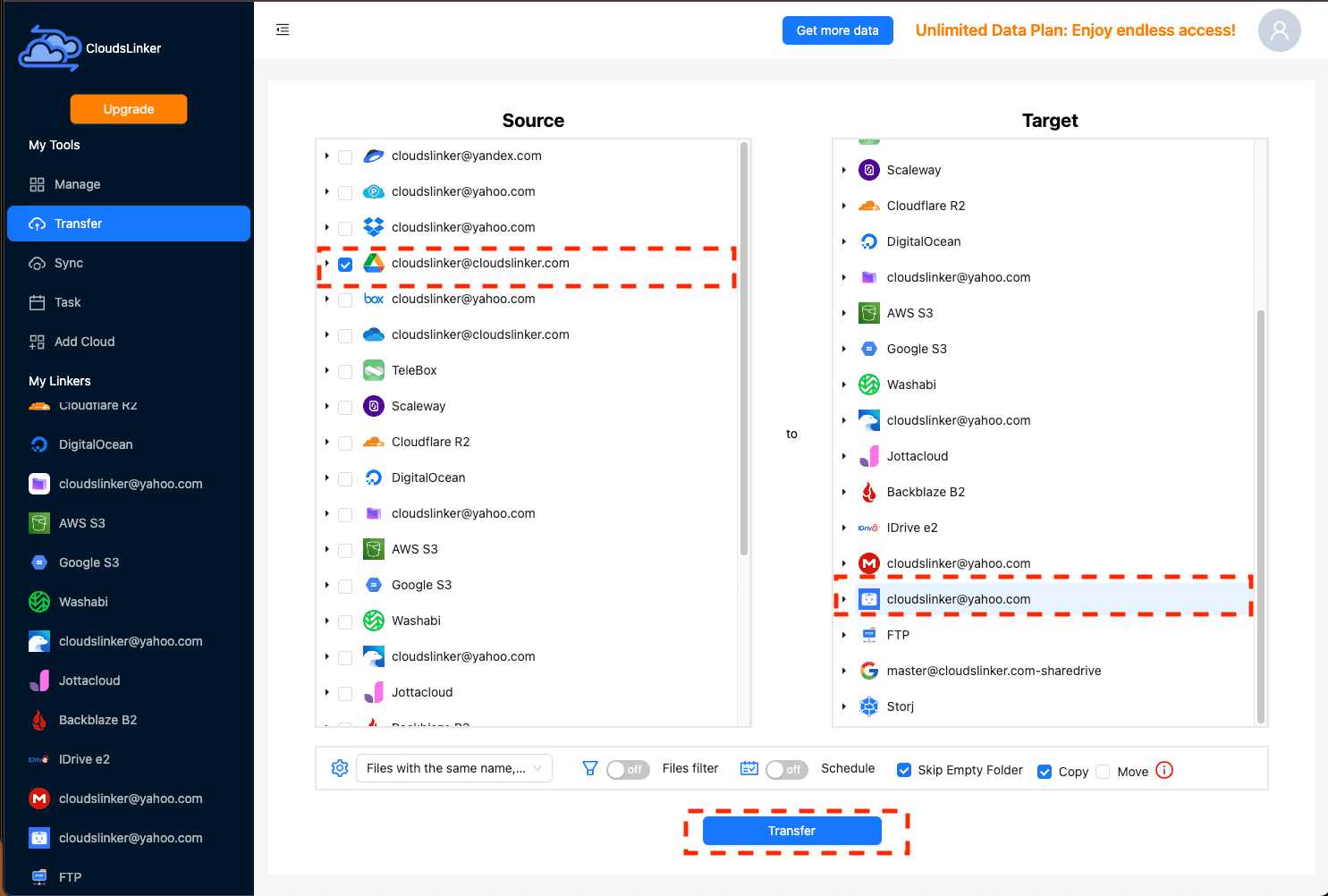This screenshot has width=1328, height=896.
Task: Open Files with the same name dropdown
Action: [454, 768]
